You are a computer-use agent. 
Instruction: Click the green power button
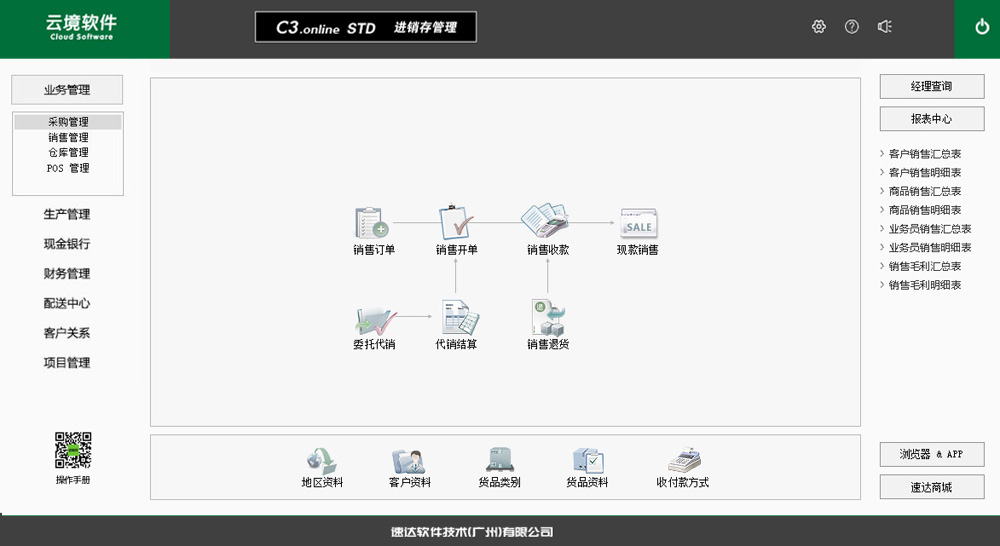(x=981, y=28)
